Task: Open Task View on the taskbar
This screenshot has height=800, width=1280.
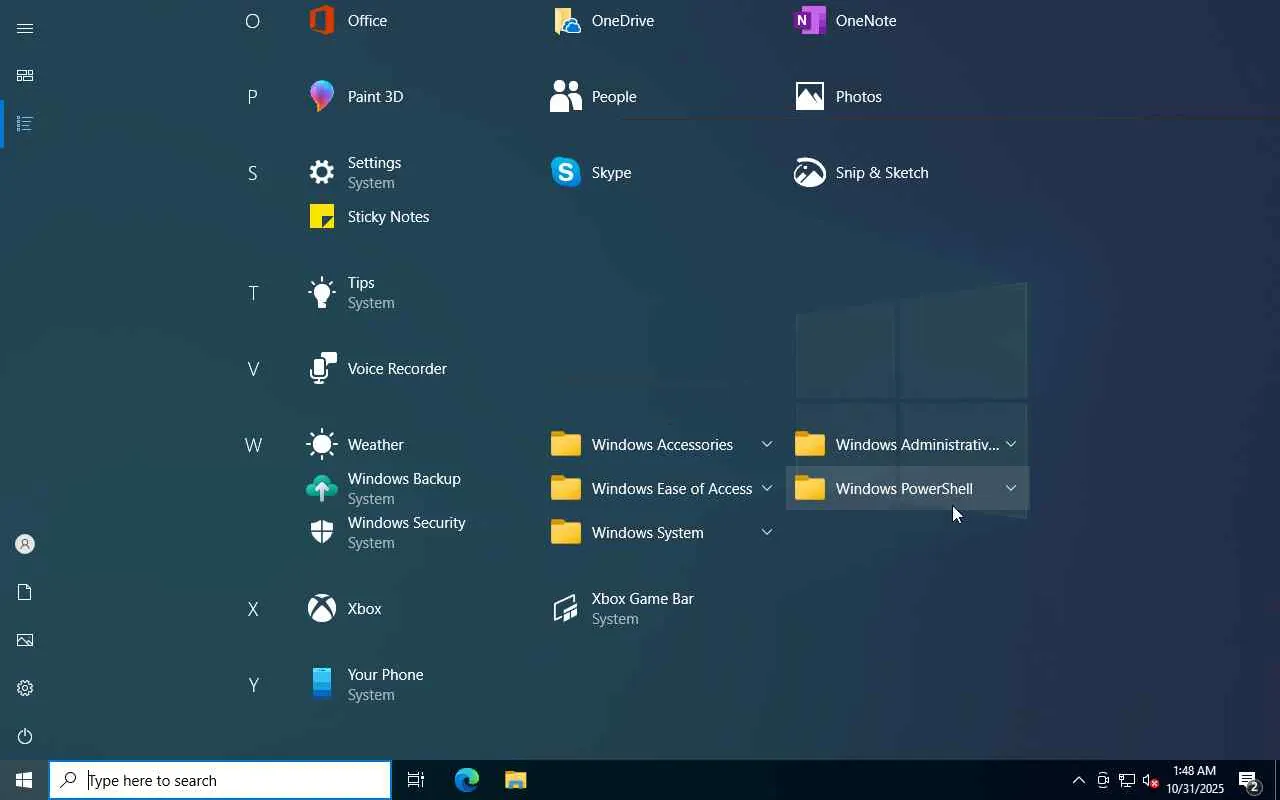Action: click(416, 780)
